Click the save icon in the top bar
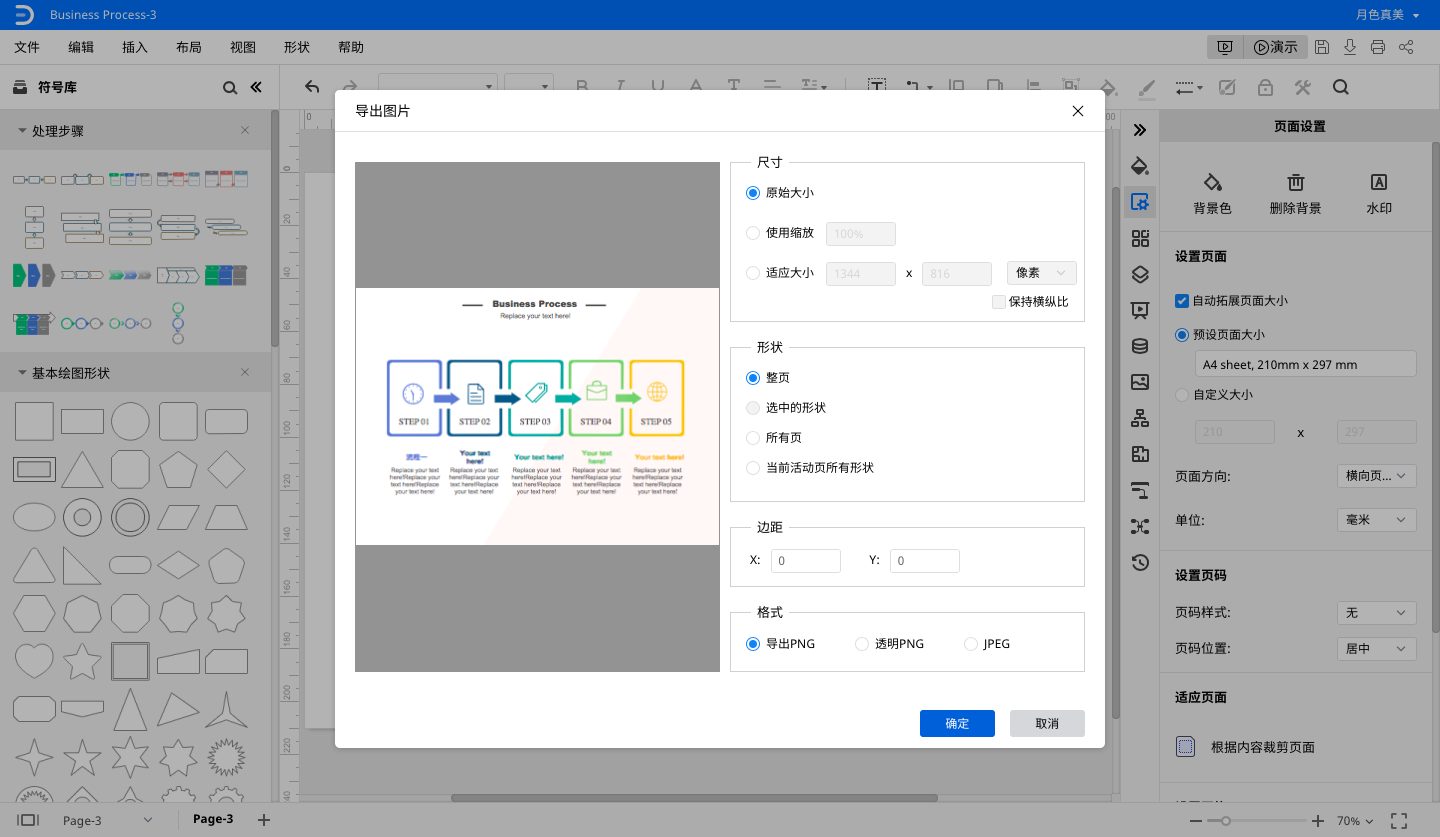The image size is (1440, 837). pyautogui.click(x=1322, y=47)
